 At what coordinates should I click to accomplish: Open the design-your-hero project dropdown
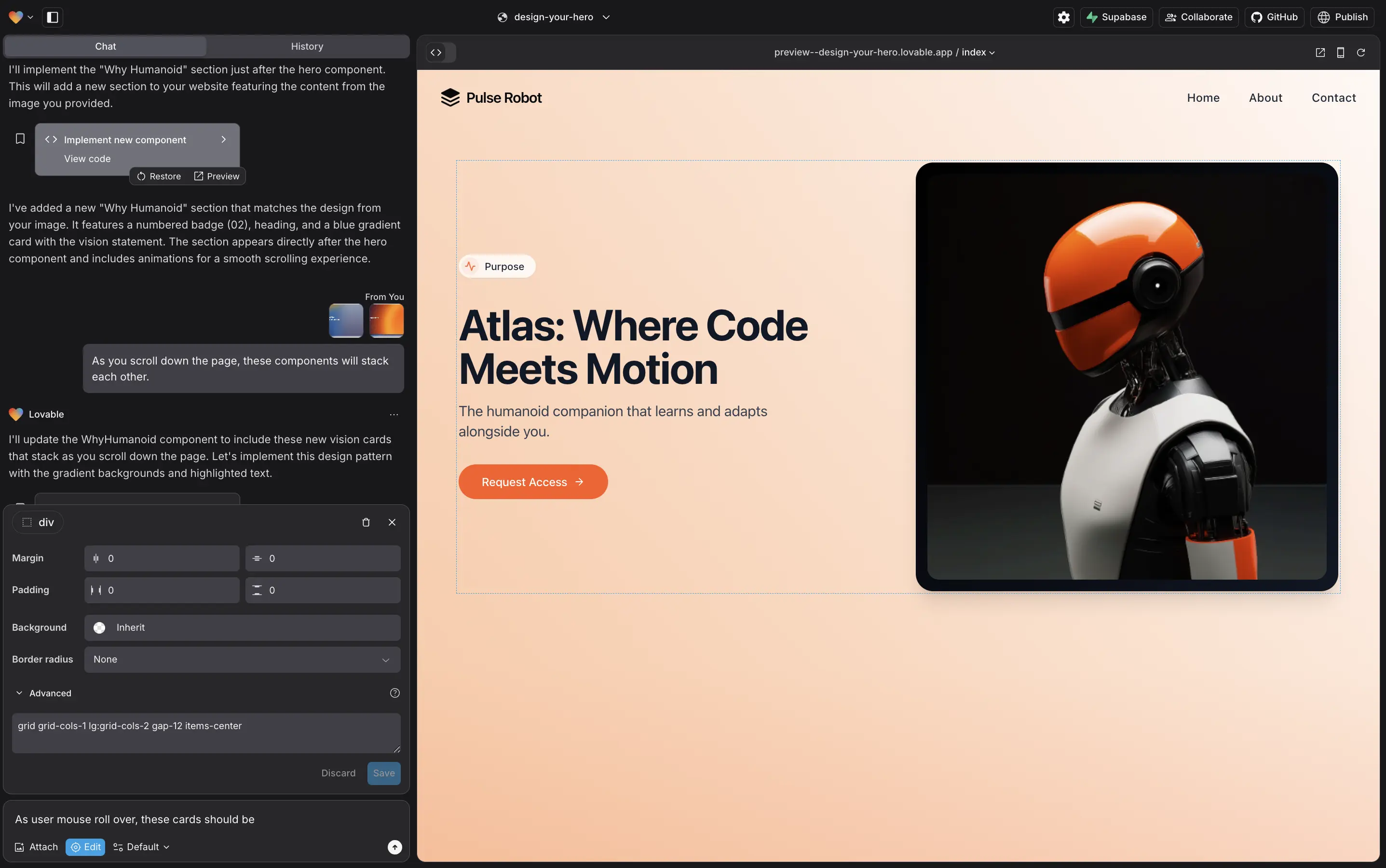point(554,17)
